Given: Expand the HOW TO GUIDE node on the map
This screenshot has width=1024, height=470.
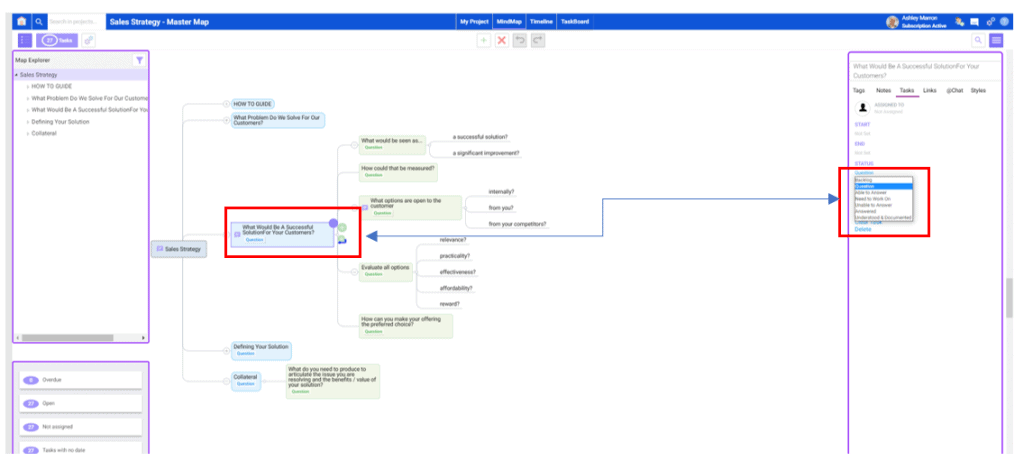Looking at the screenshot, I should pos(227,104).
